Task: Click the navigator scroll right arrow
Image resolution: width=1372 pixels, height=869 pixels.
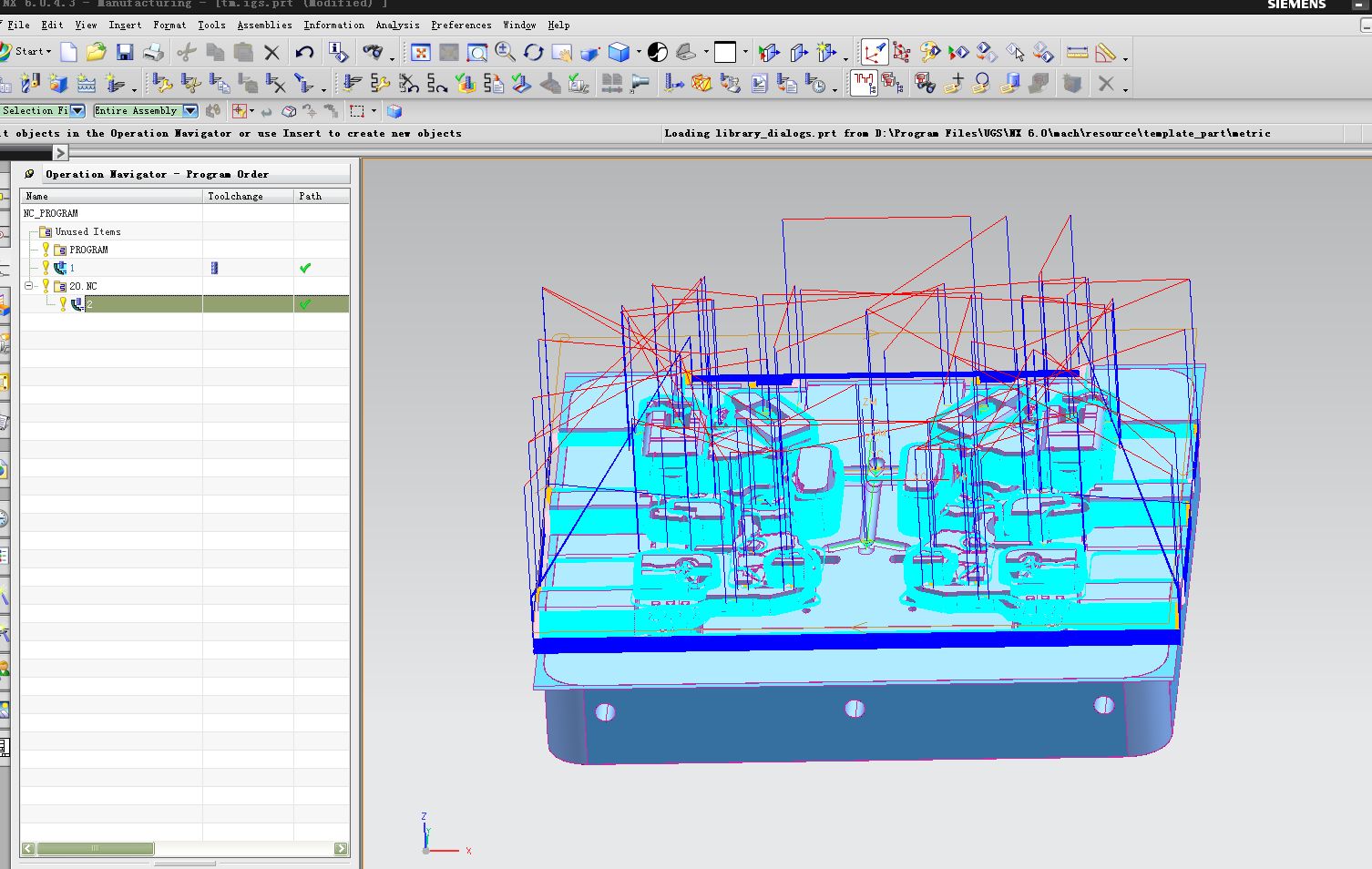Action: click(x=341, y=848)
